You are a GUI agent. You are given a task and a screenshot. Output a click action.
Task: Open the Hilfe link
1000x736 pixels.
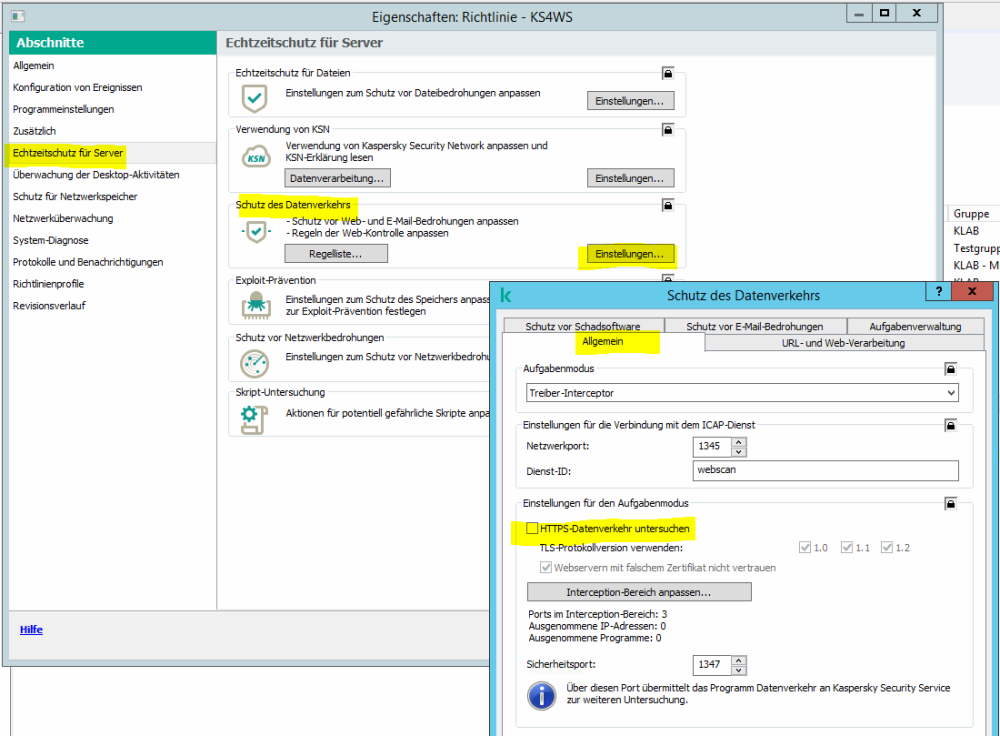(x=31, y=630)
